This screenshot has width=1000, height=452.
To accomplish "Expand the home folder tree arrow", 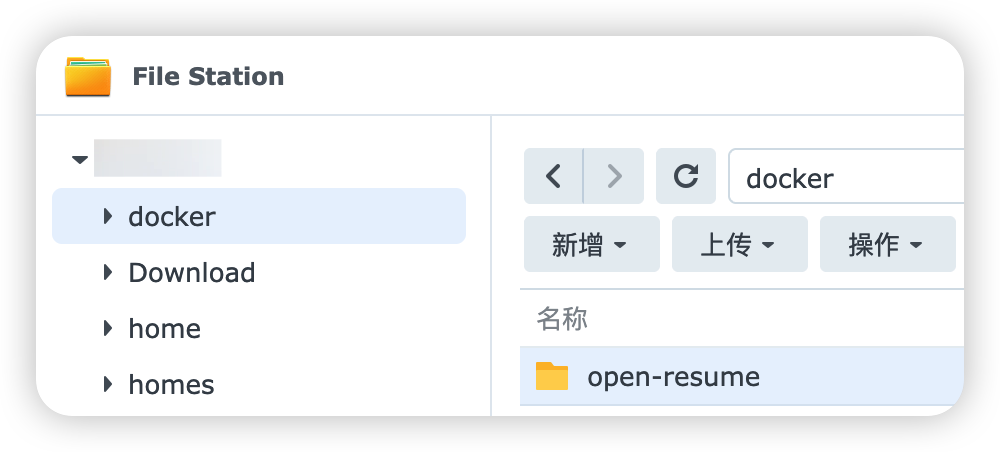I will (x=108, y=328).
